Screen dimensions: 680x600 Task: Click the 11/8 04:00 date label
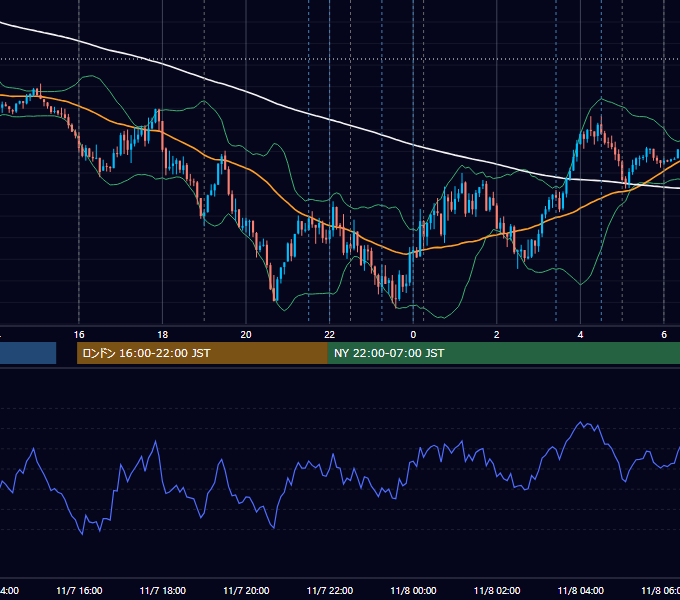point(581,590)
